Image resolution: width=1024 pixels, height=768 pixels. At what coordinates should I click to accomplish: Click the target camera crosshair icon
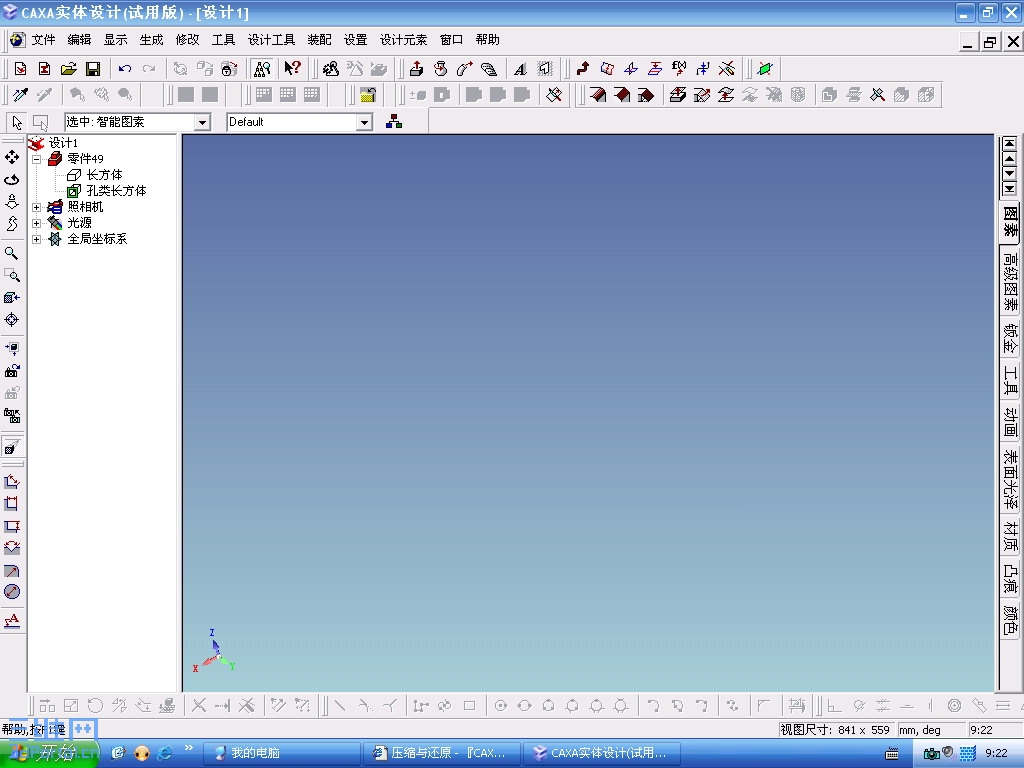pos(12,319)
